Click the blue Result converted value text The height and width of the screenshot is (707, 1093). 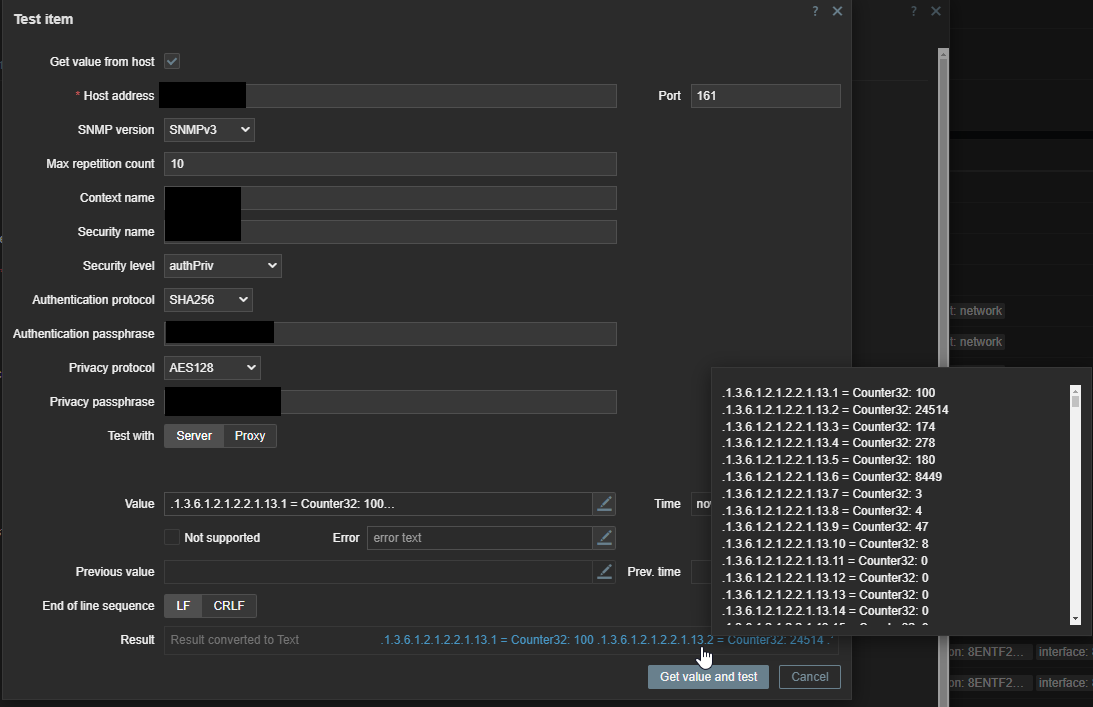point(606,640)
